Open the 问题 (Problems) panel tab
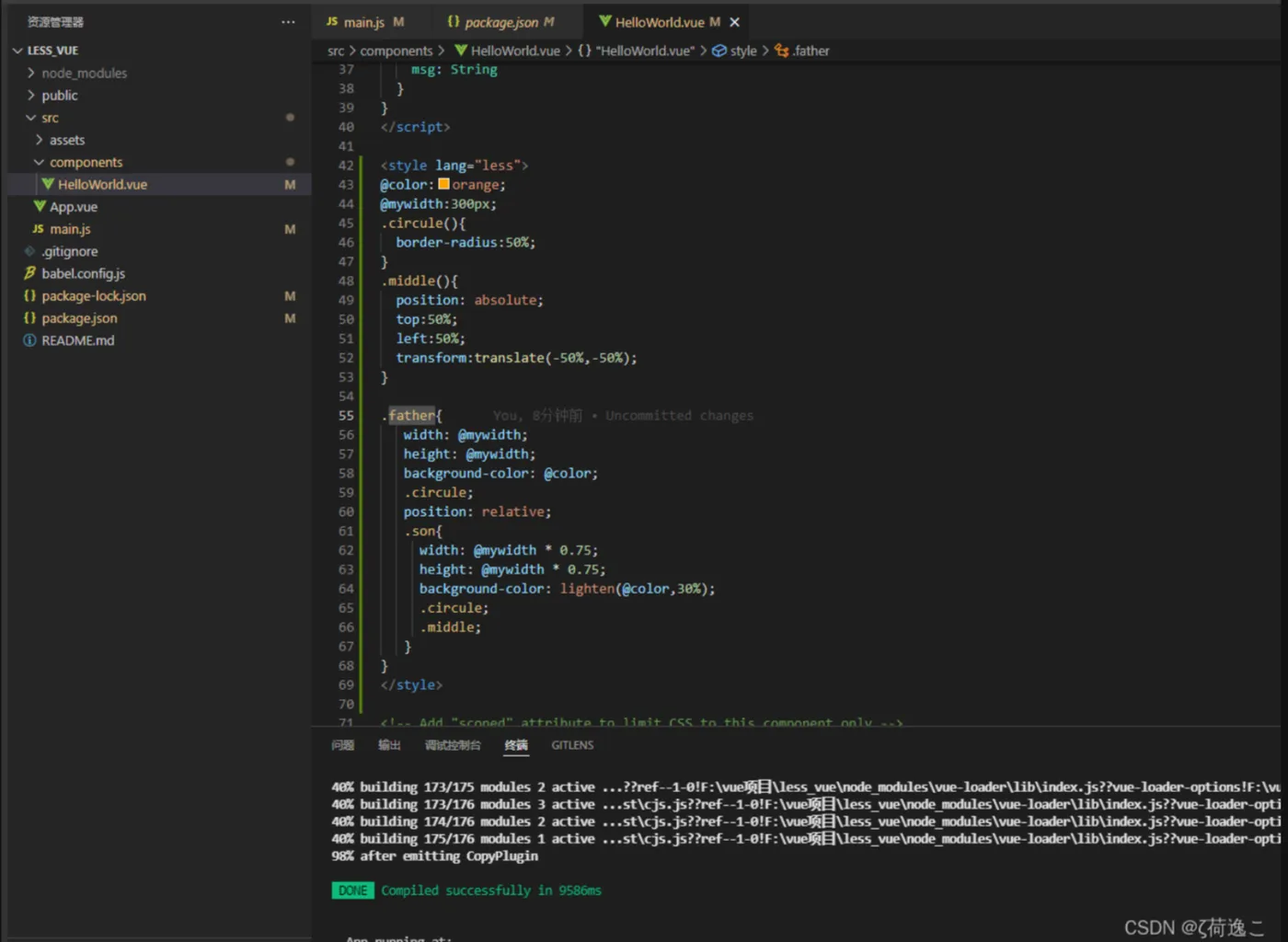Screen dimensions: 1288x942 click(343, 745)
